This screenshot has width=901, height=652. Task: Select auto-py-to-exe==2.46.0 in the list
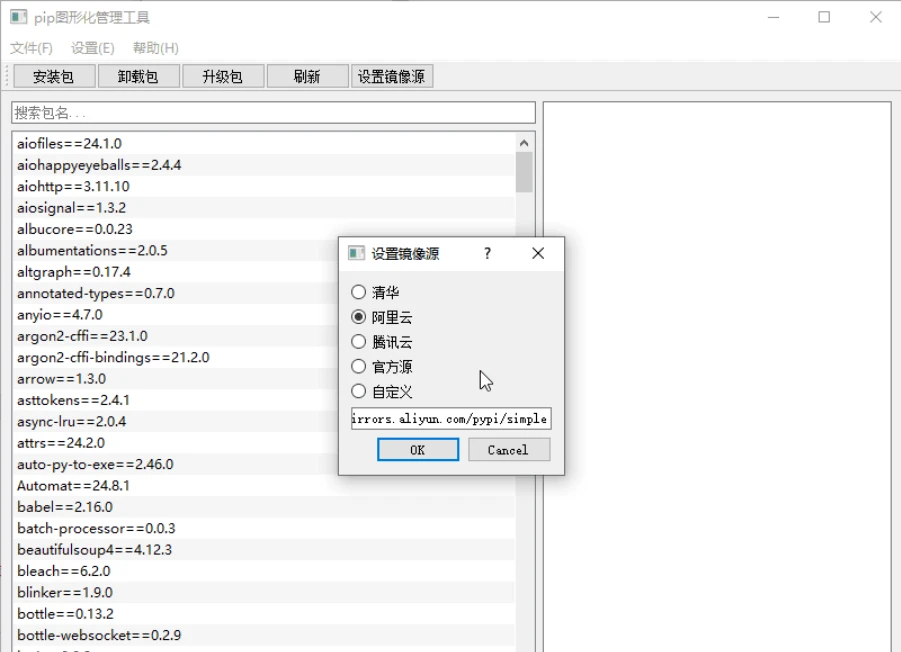(175, 464)
